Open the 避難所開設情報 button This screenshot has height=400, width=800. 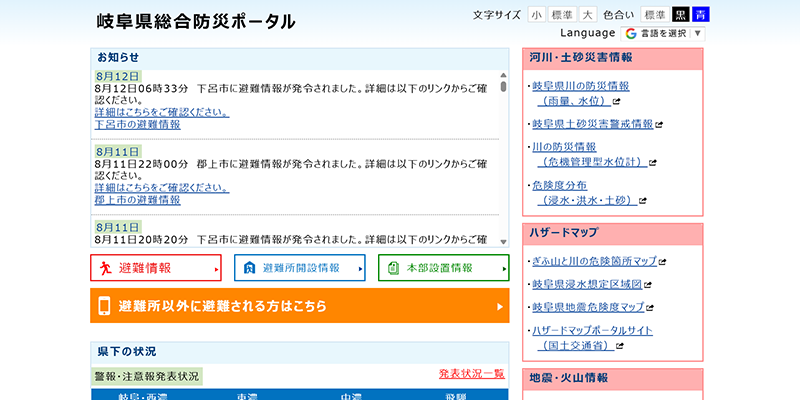coord(300,268)
